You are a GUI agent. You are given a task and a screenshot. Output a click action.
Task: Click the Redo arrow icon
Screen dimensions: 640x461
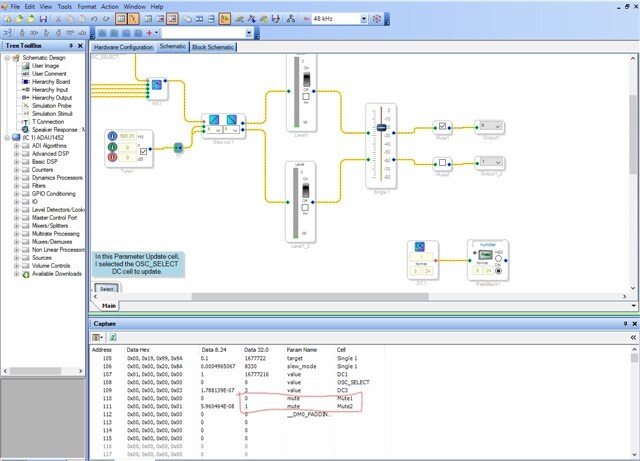click(106, 19)
